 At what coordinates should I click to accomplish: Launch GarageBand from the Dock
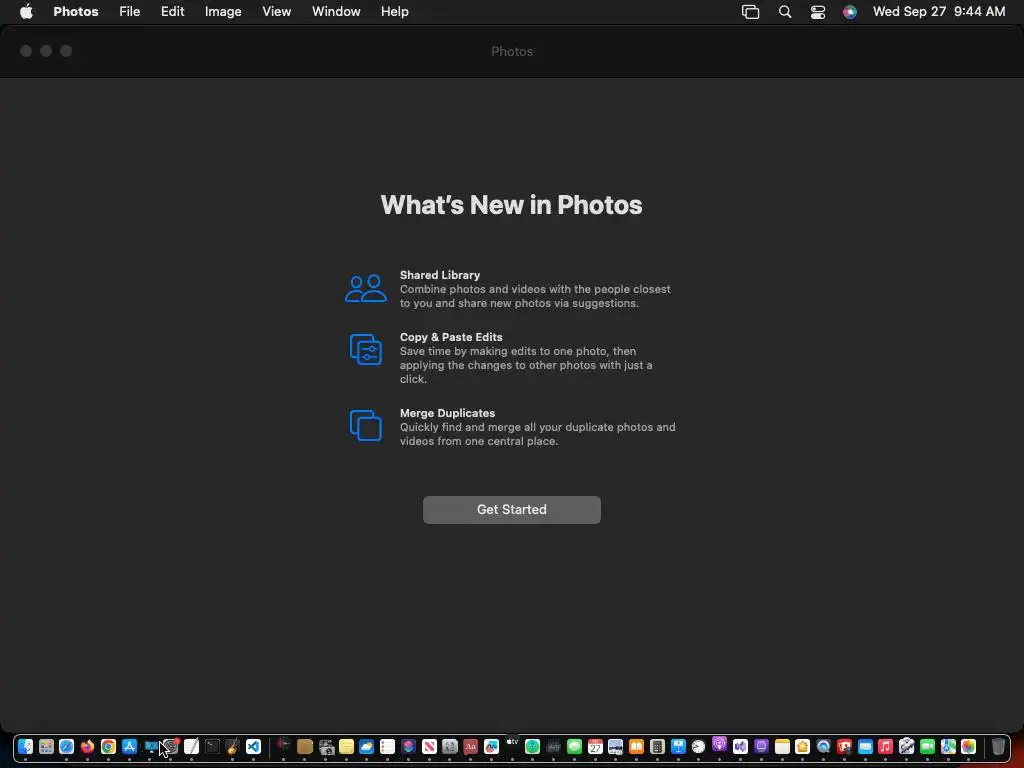pos(233,746)
